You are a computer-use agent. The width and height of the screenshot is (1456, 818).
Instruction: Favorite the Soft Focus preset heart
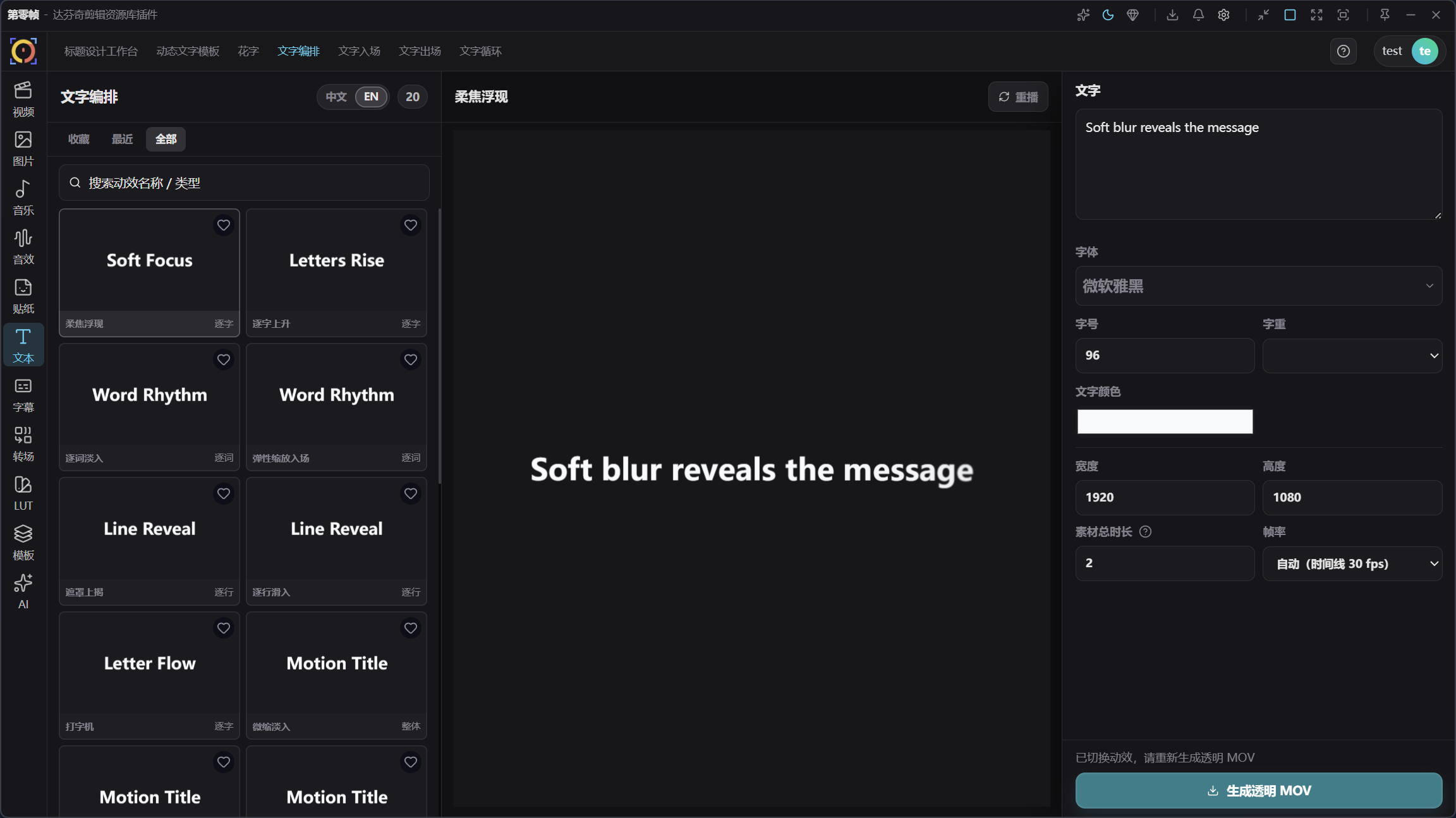tap(224, 226)
